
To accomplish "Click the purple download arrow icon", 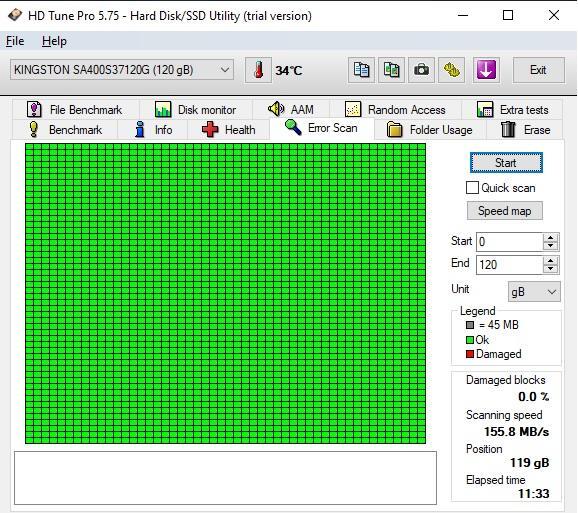I will pyautogui.click(x=486, y=70).
